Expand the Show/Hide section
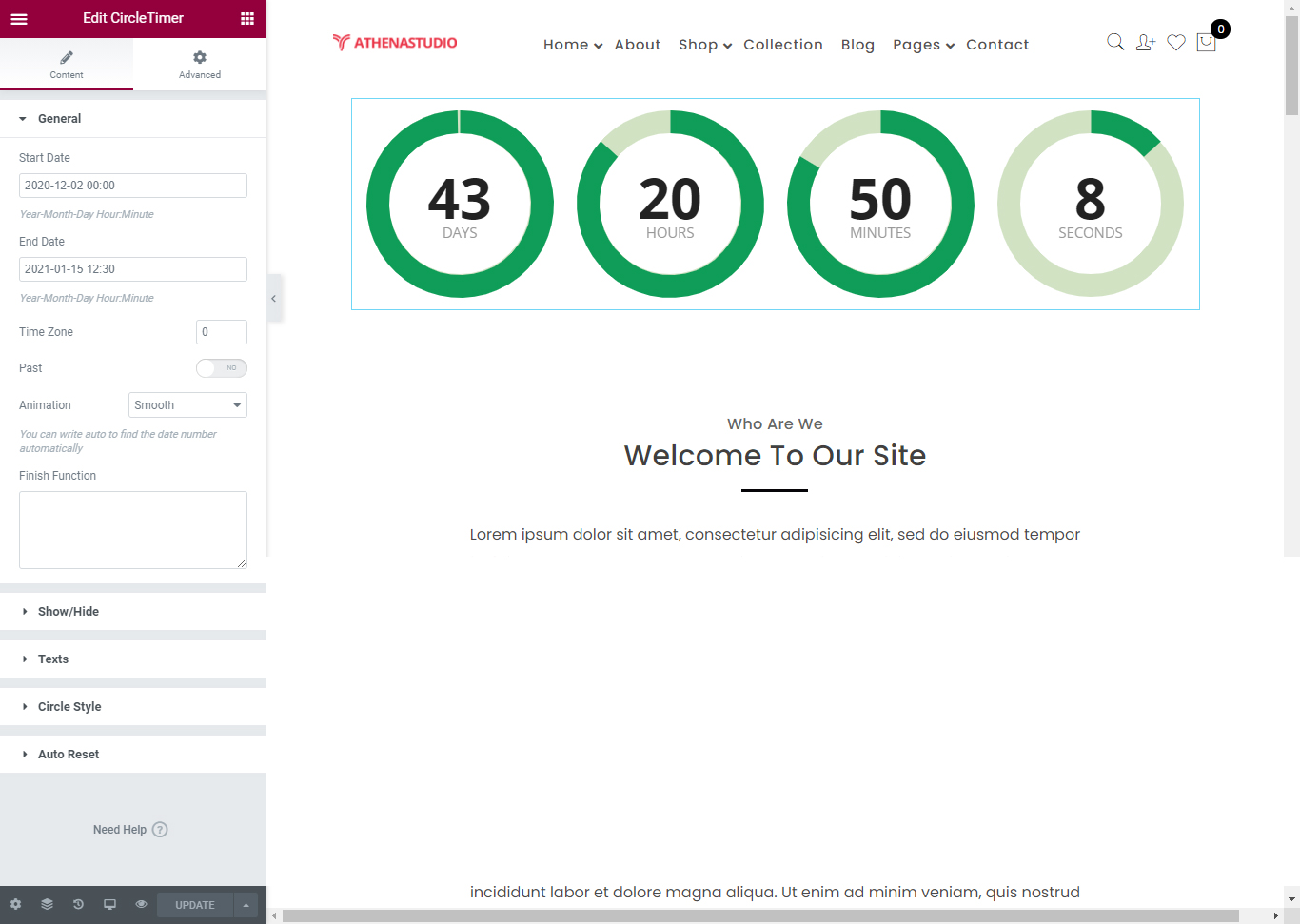Image resolution: width=1300 pixels, height=924 pixels. 68,611
